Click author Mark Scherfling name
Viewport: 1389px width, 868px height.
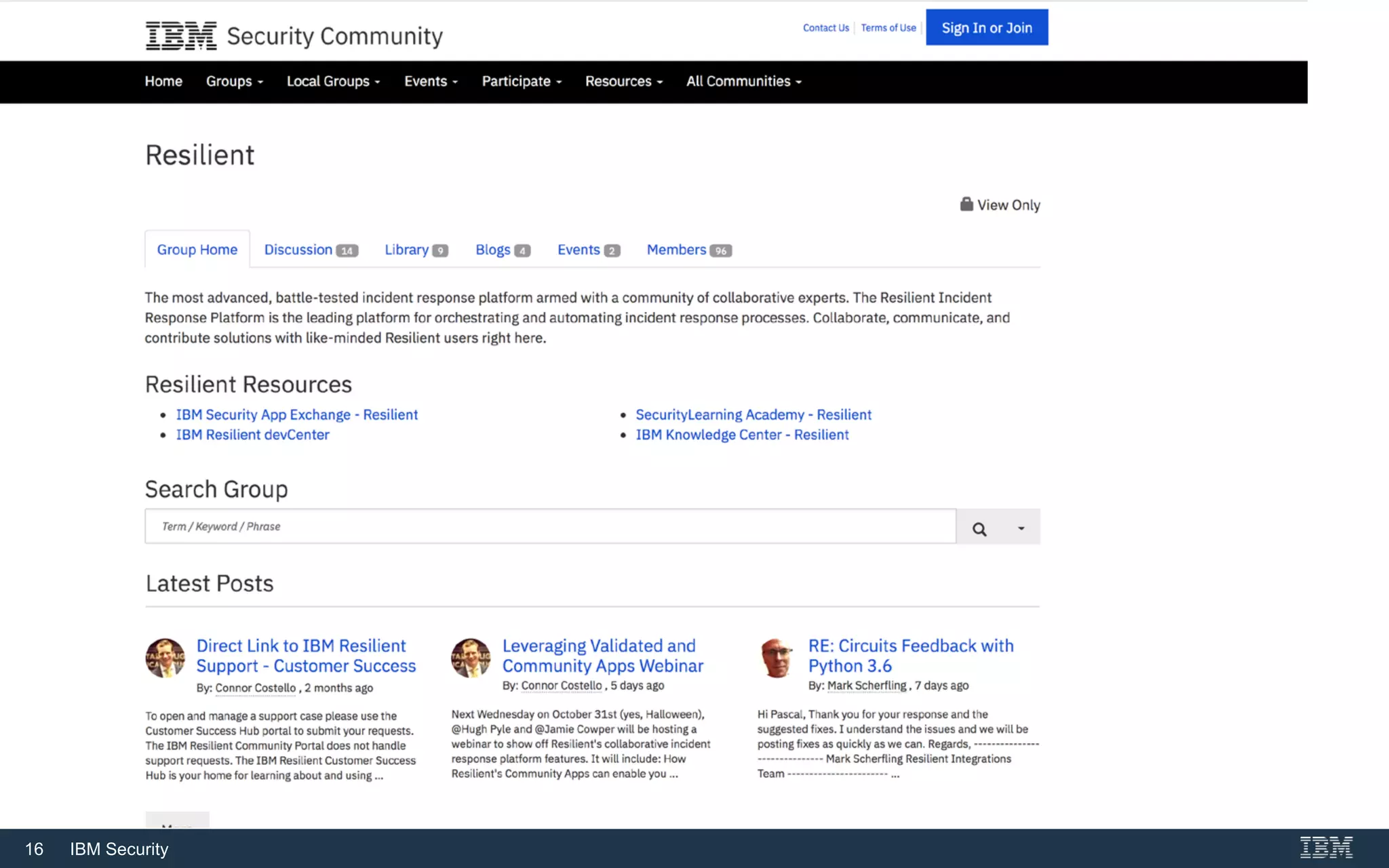coord(867,686)
